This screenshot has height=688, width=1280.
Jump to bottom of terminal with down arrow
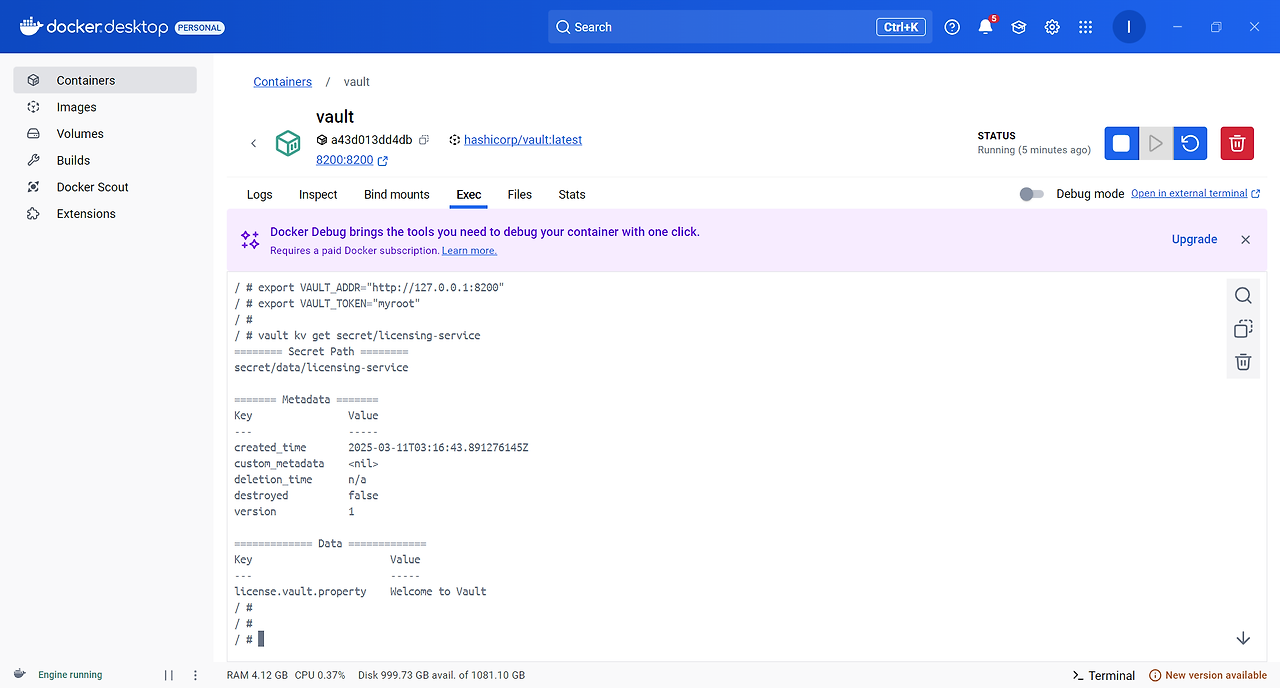1243,638
